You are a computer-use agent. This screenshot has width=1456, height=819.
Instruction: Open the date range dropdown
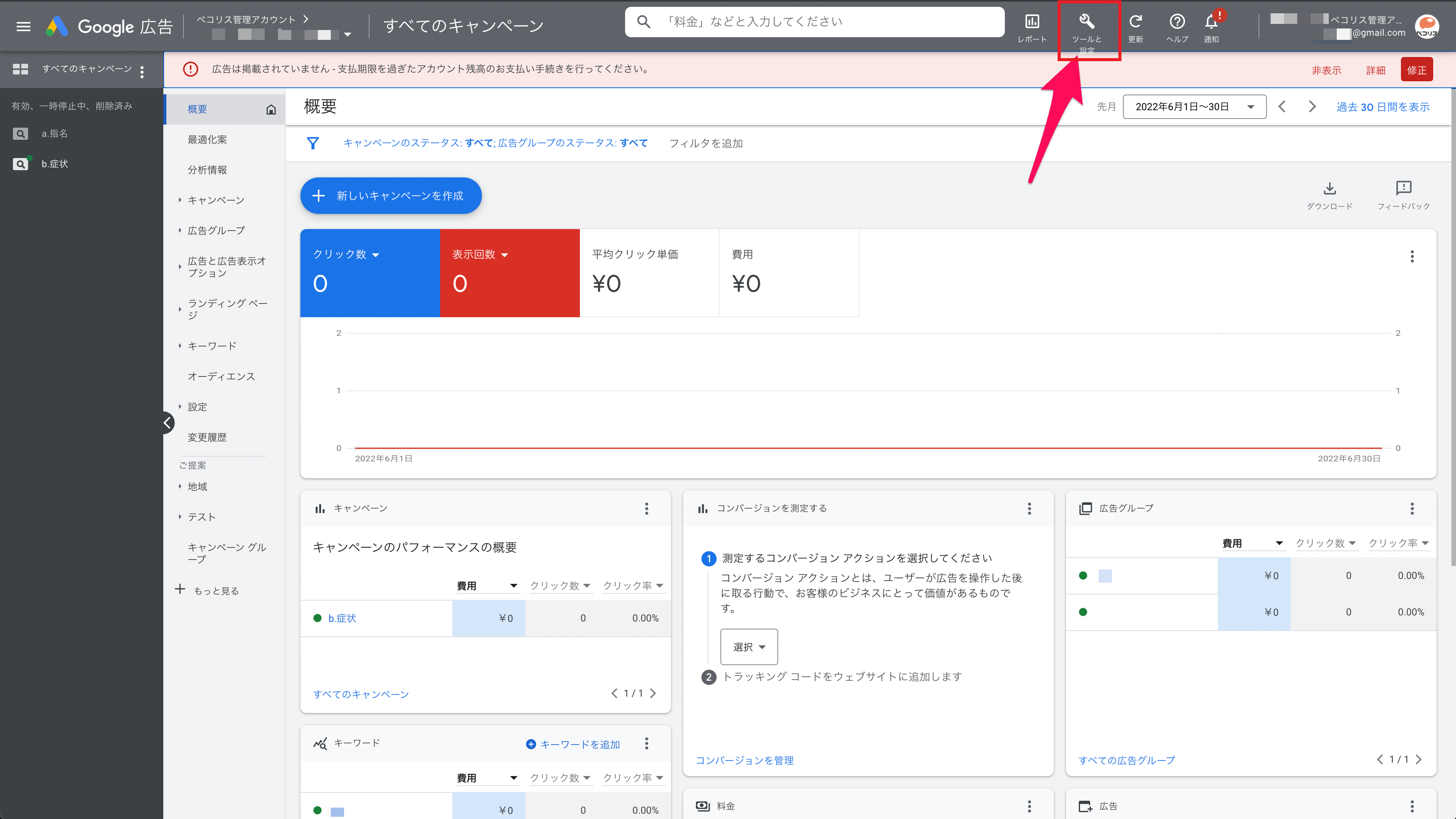(1194, 107)
